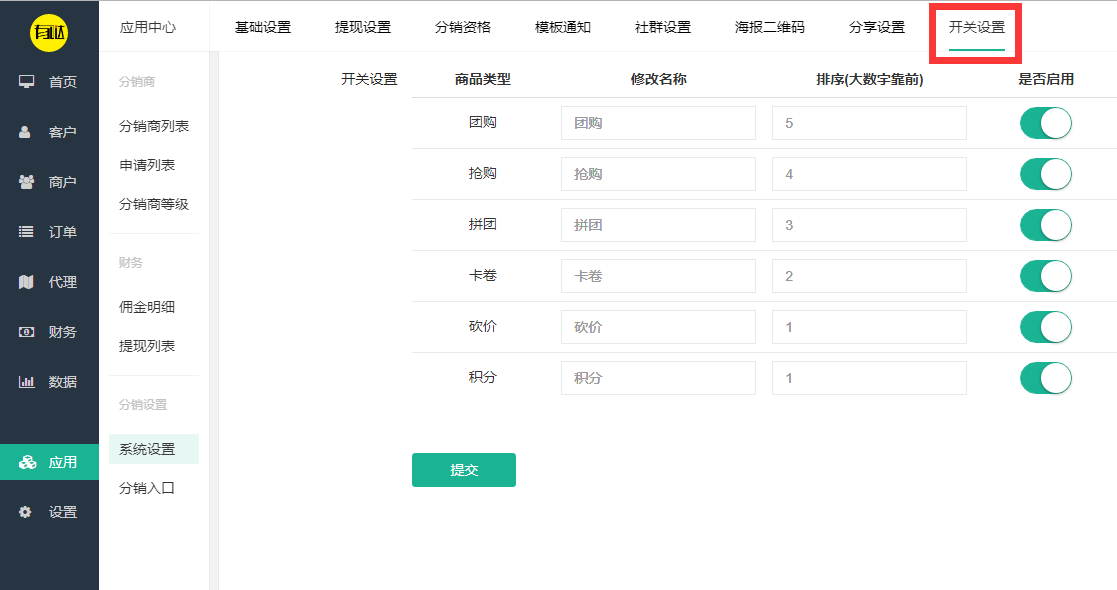
Task: Open the 基础设置 tab
Action: pyautogui.click(x=263, y=27)
